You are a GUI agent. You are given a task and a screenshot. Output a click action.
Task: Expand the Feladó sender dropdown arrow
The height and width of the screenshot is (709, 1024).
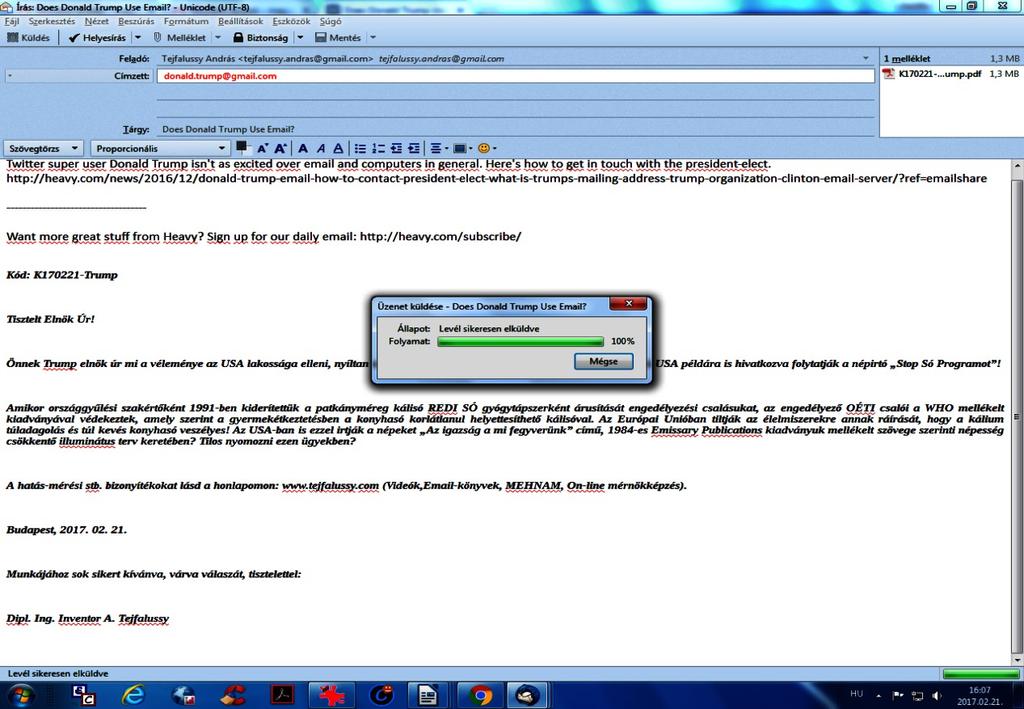pyautogui.click(x=866, y=58)
